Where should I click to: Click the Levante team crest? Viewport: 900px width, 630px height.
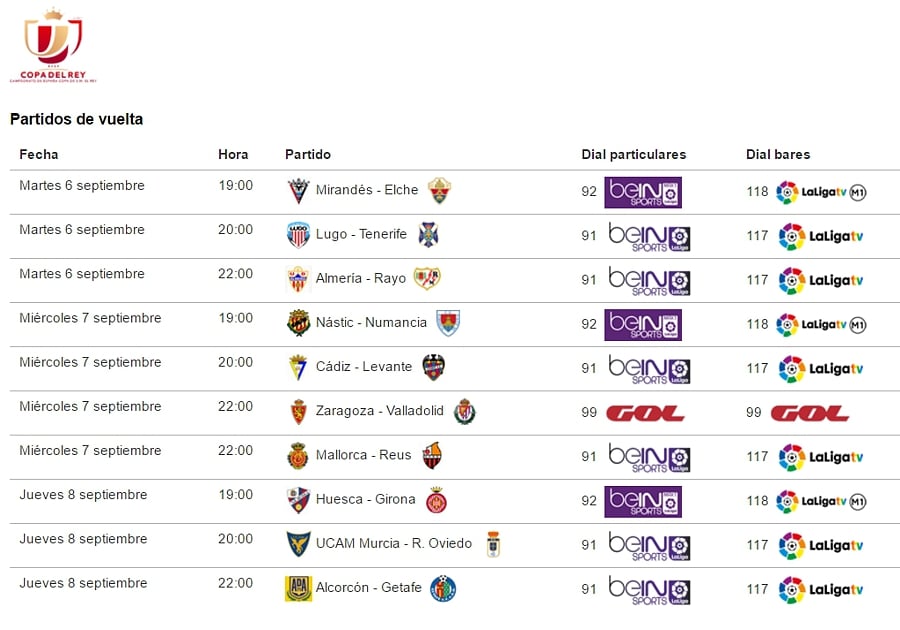coord(433,367)
